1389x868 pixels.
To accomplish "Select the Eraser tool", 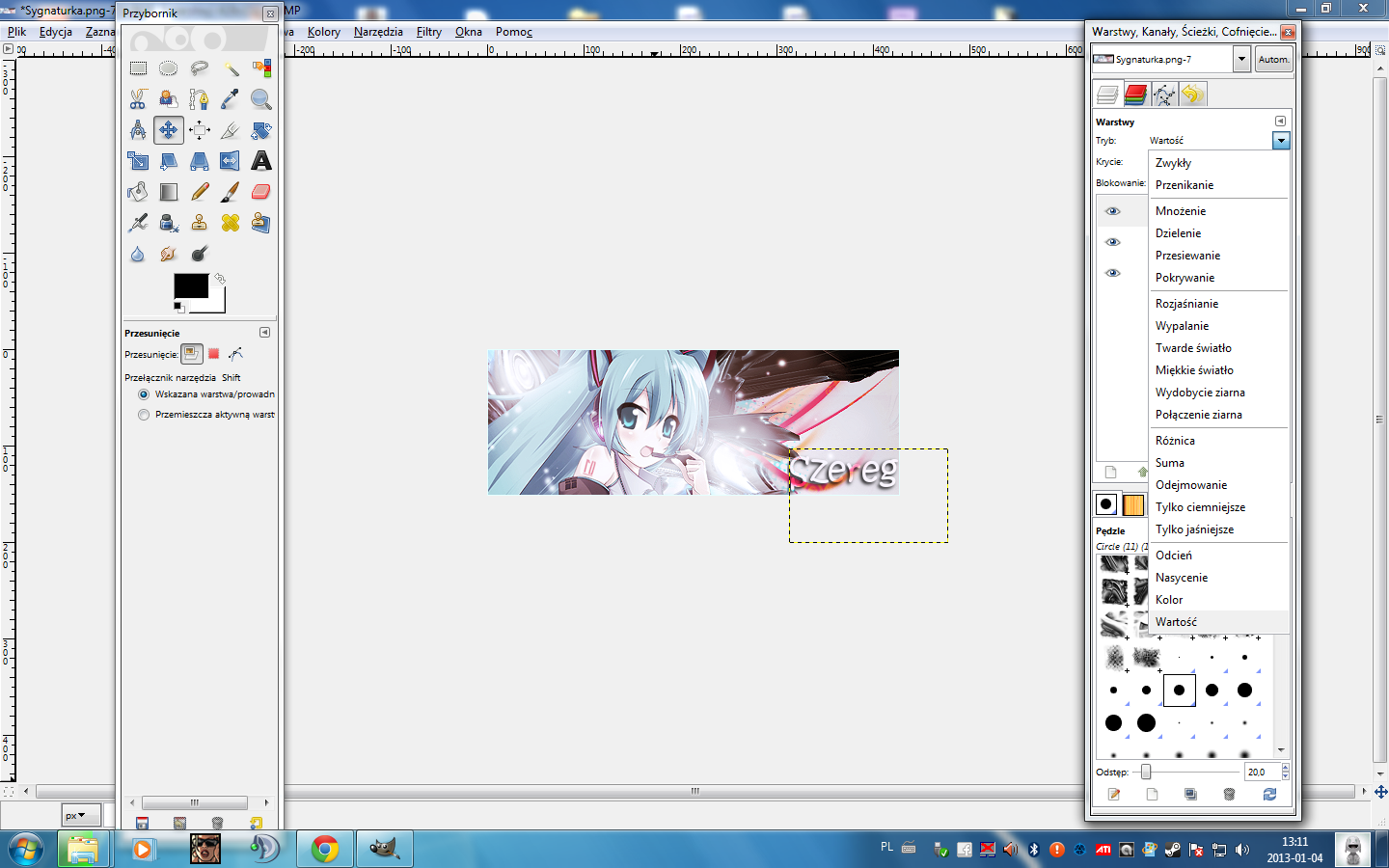I will (x=261, y=192).
